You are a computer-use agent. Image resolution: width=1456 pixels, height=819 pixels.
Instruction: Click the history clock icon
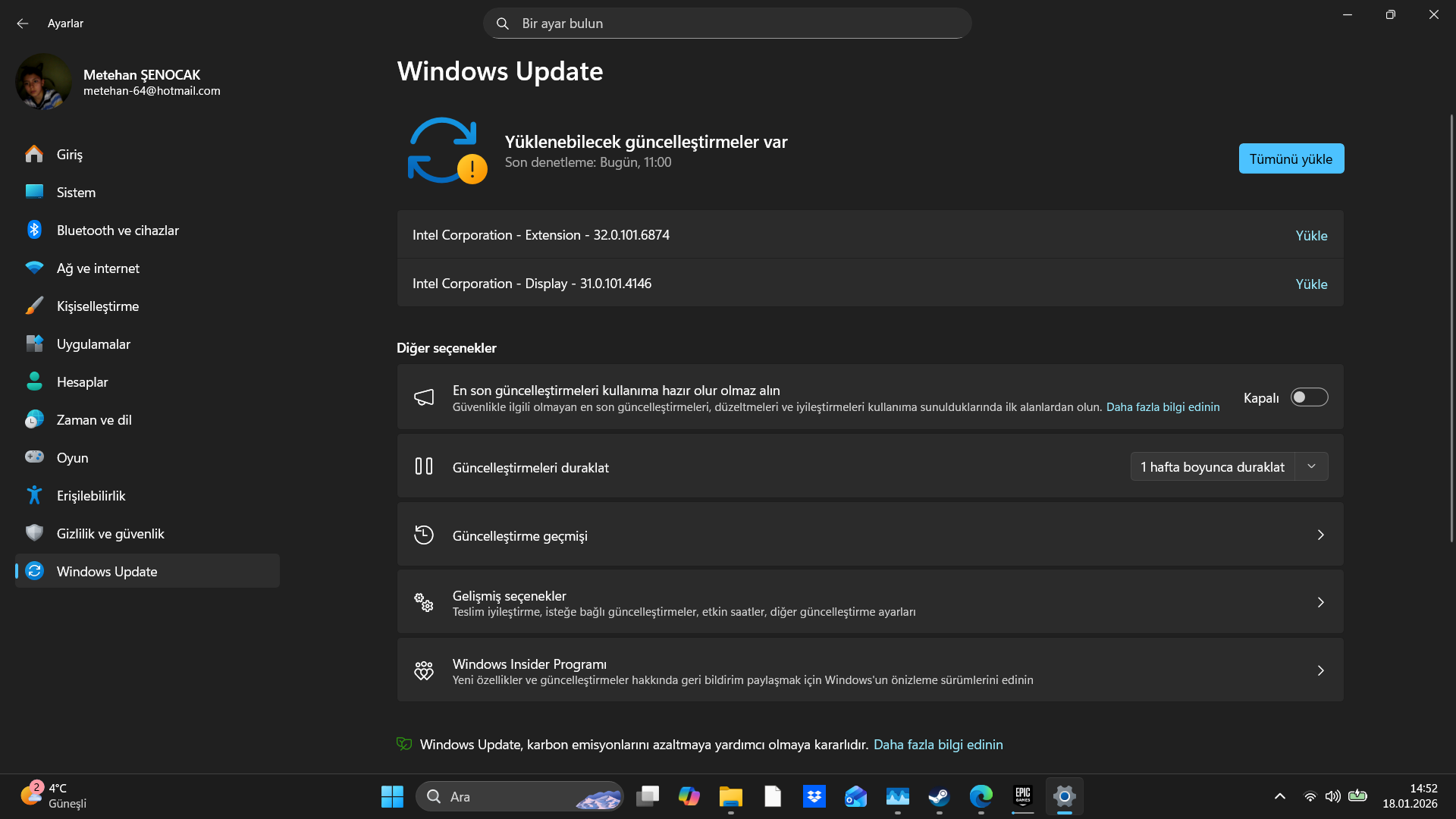coord(424,535)
